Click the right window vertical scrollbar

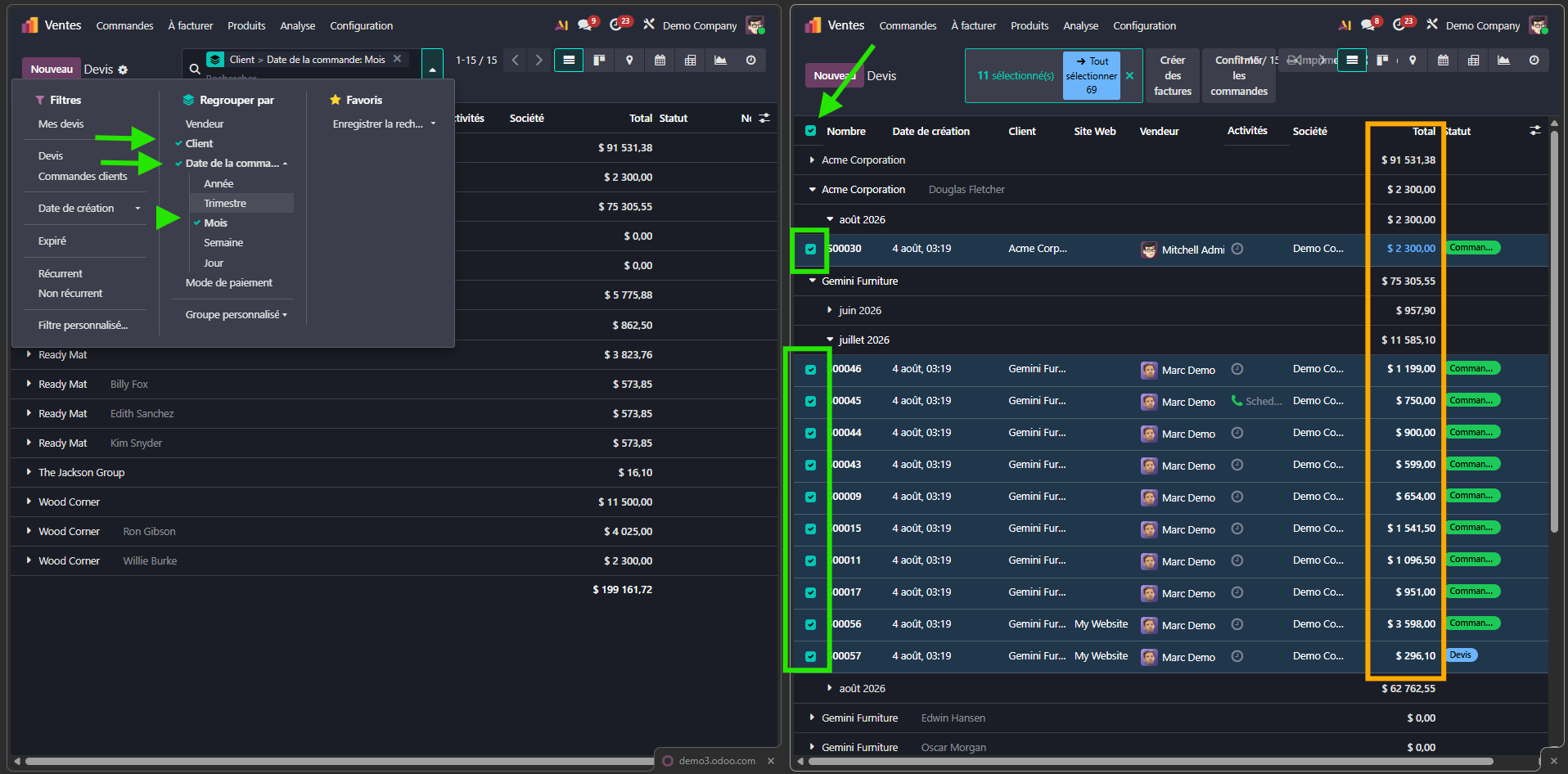tap(1554, 331)
